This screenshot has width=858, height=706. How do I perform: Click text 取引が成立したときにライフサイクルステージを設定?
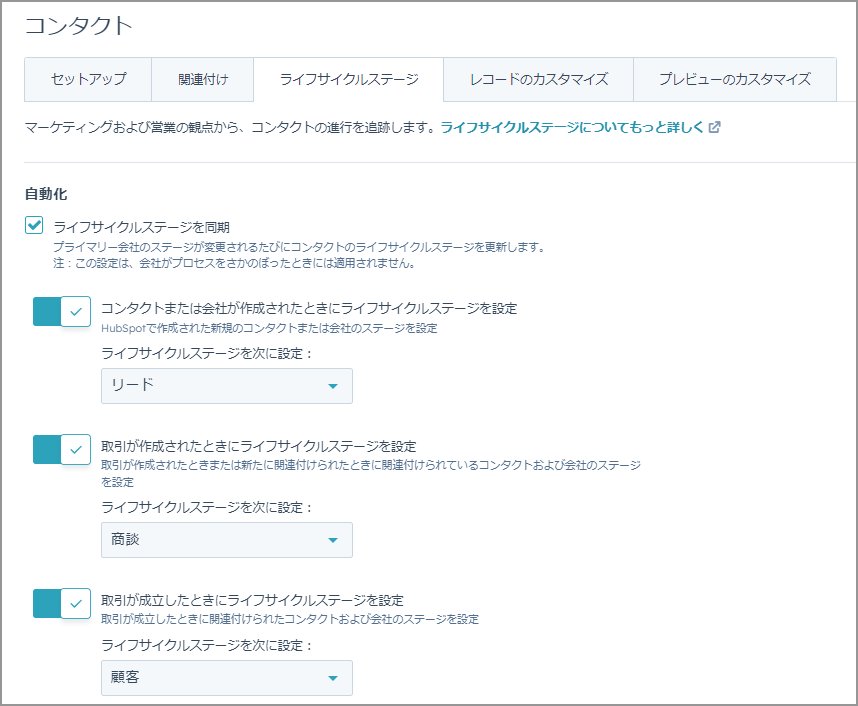[x=252, y=600]
